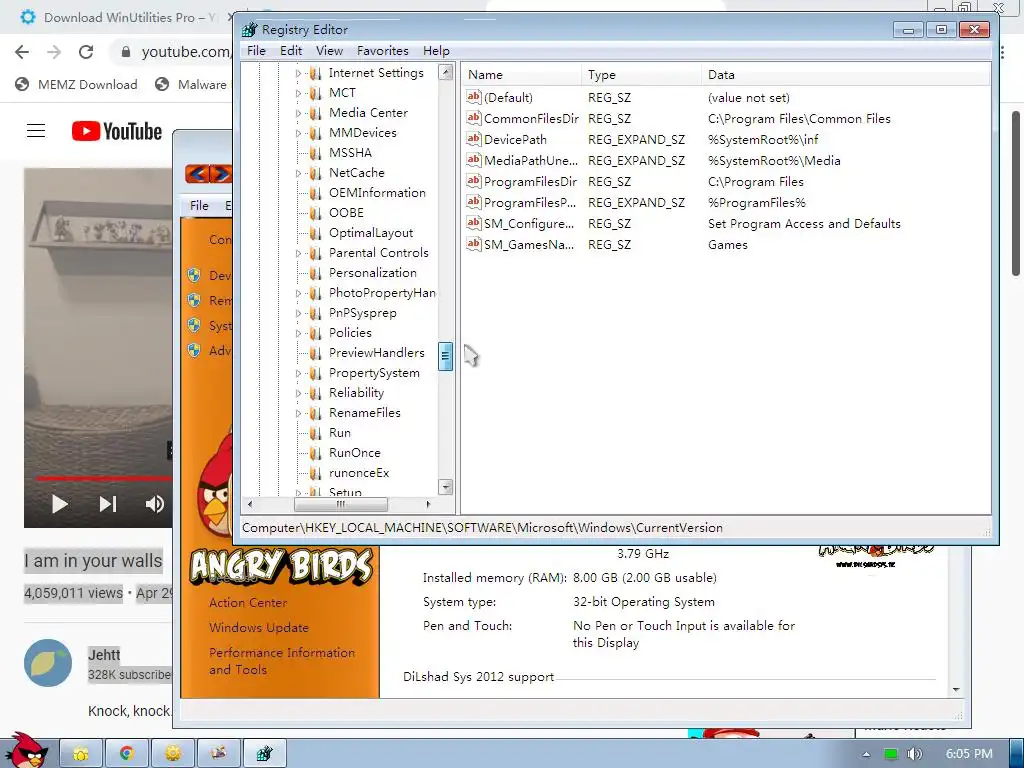Select the SM_ConfigureProgramsName value icon
Viewport: 1024px width, 768px height.
(473, 223)
